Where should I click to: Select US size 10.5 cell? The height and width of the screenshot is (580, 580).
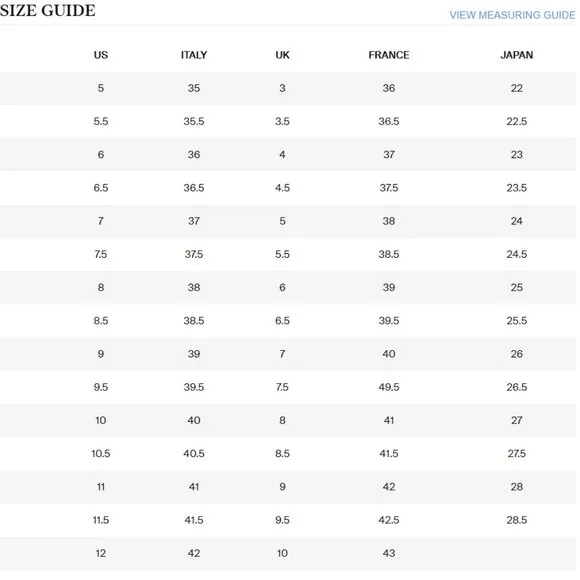[101, 454]
